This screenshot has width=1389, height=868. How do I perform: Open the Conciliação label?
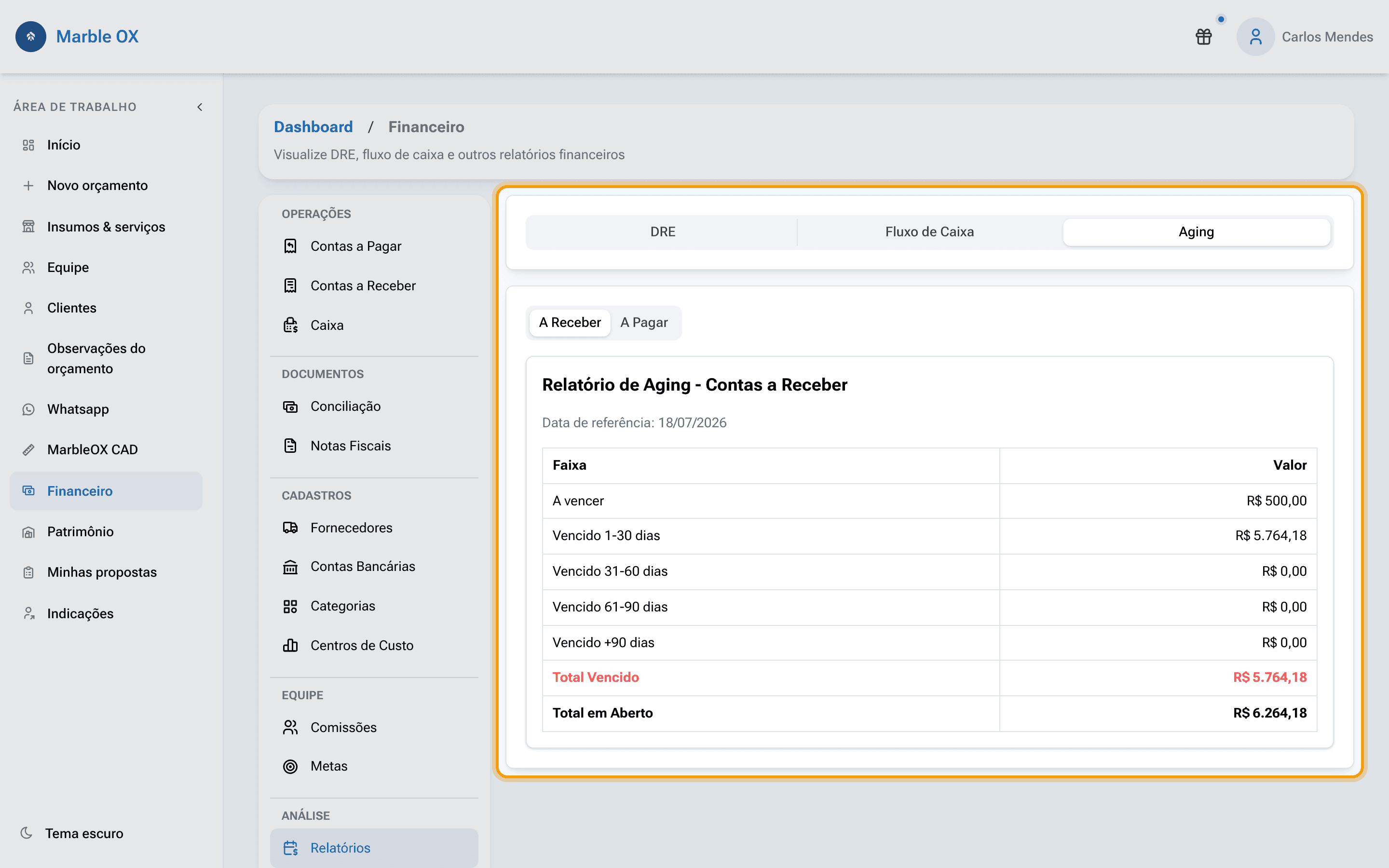point(345,407)
